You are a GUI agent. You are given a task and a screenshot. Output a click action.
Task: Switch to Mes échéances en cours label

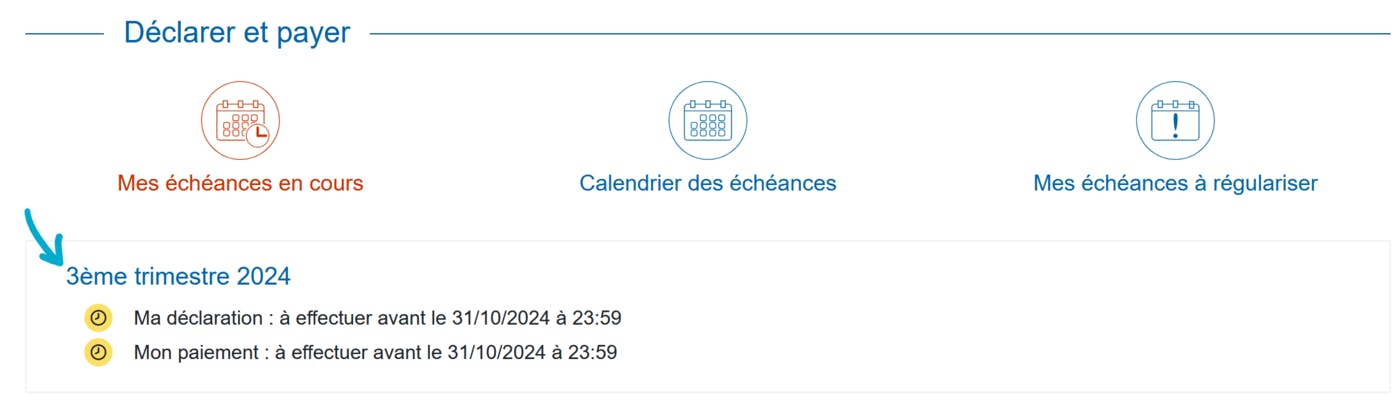(x=240, y=184)
